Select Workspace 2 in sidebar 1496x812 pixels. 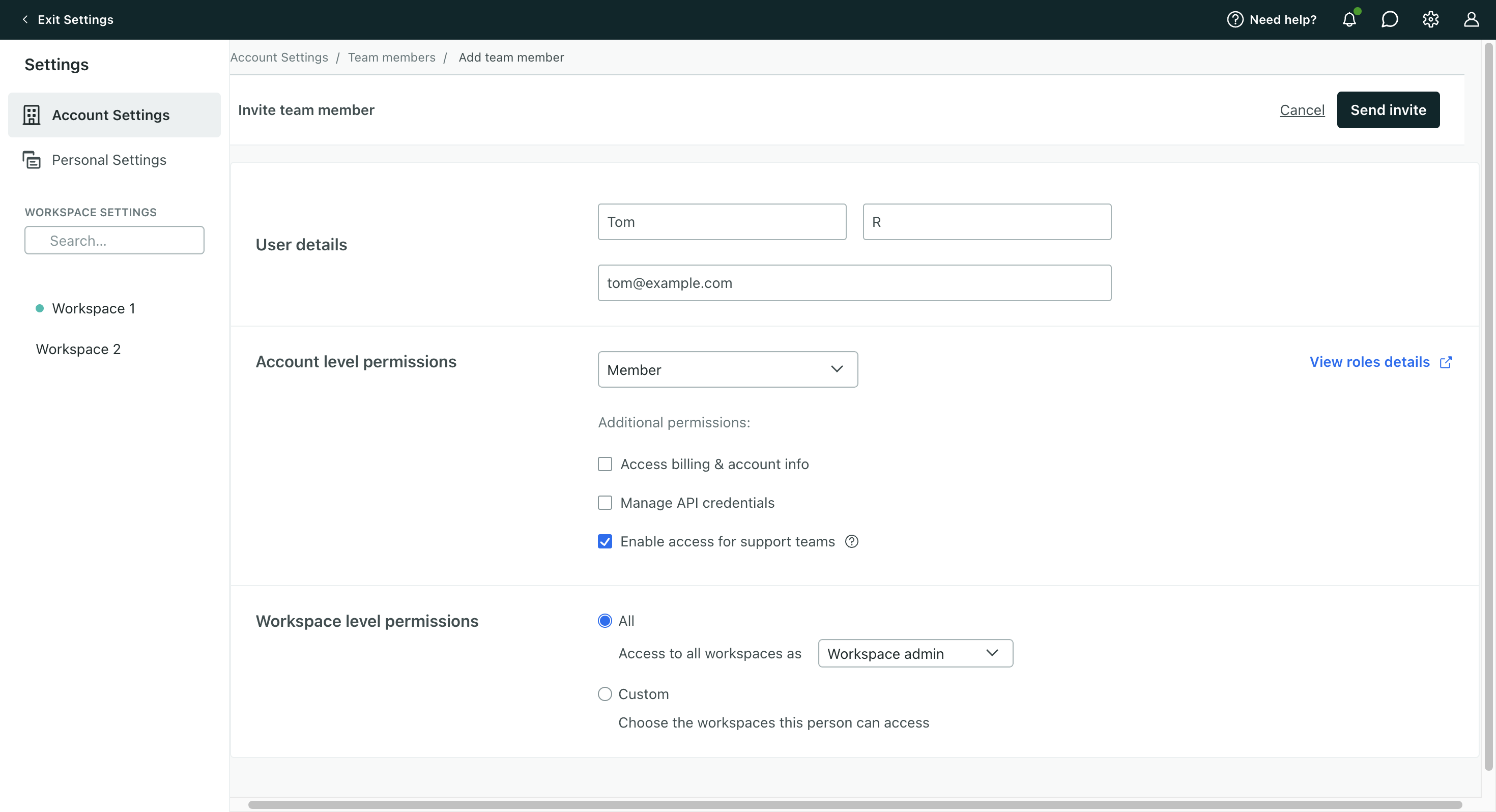tap(78, 349)
